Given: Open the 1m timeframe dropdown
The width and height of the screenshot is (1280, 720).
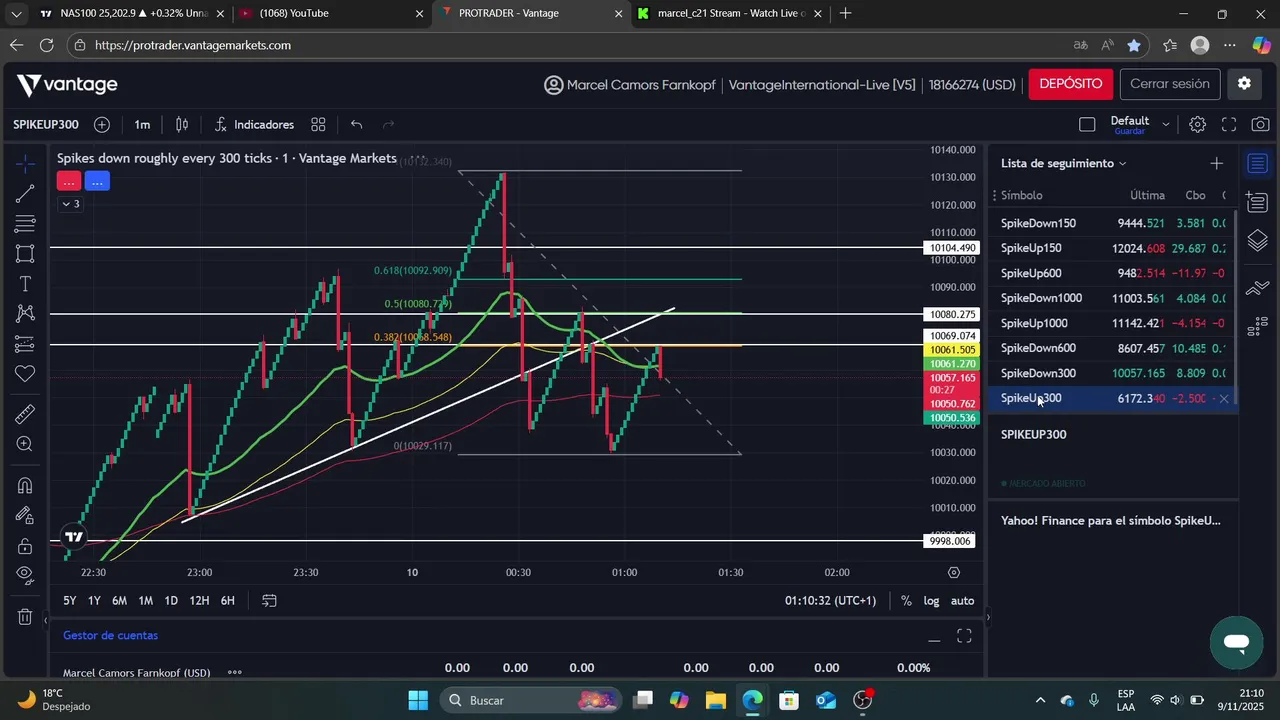Looking at the screenshot, I should pyautogui.click(x=142, y=125).
